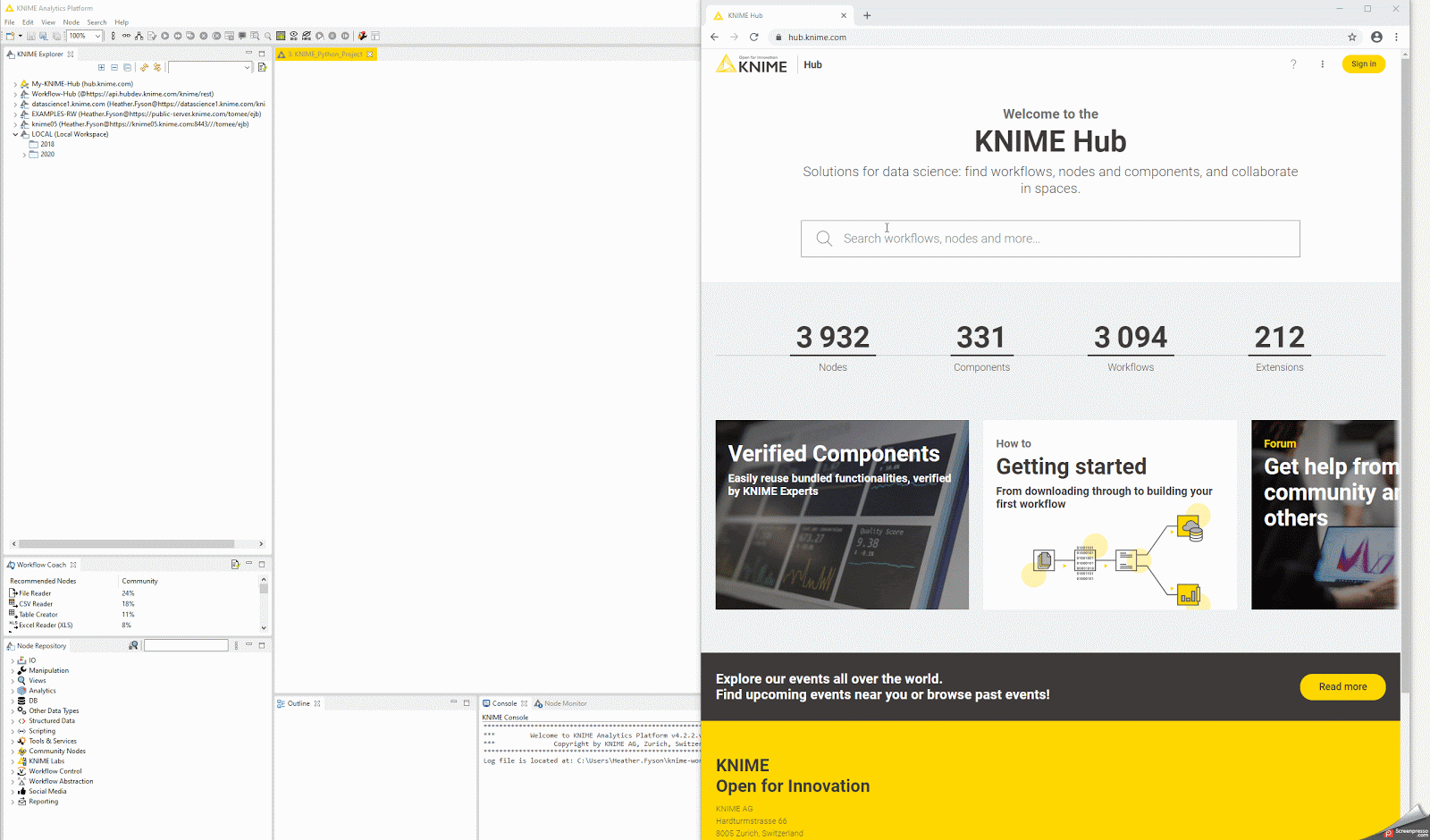Open the Node menu in KNIME
The width and height of the screenshot is (1430, 840).
[x=71, y=22]
